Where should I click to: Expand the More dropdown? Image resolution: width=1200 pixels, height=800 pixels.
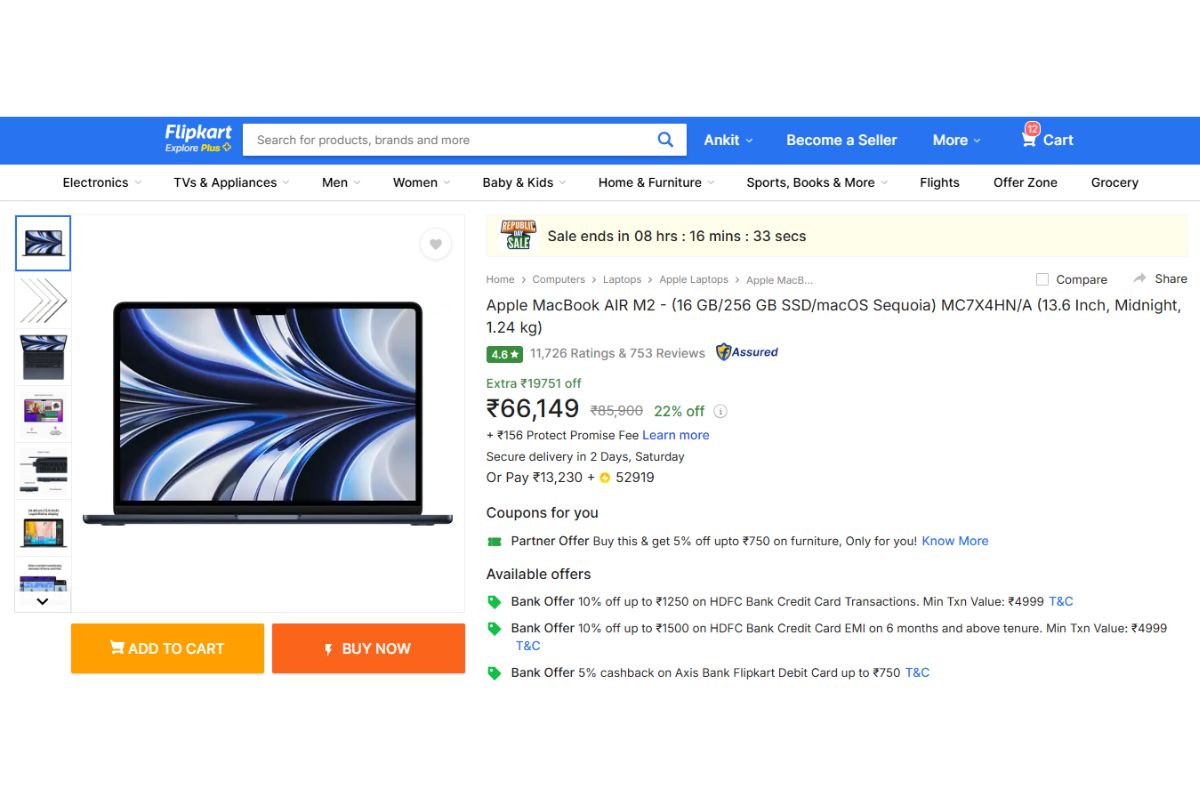tap(955, 139)
